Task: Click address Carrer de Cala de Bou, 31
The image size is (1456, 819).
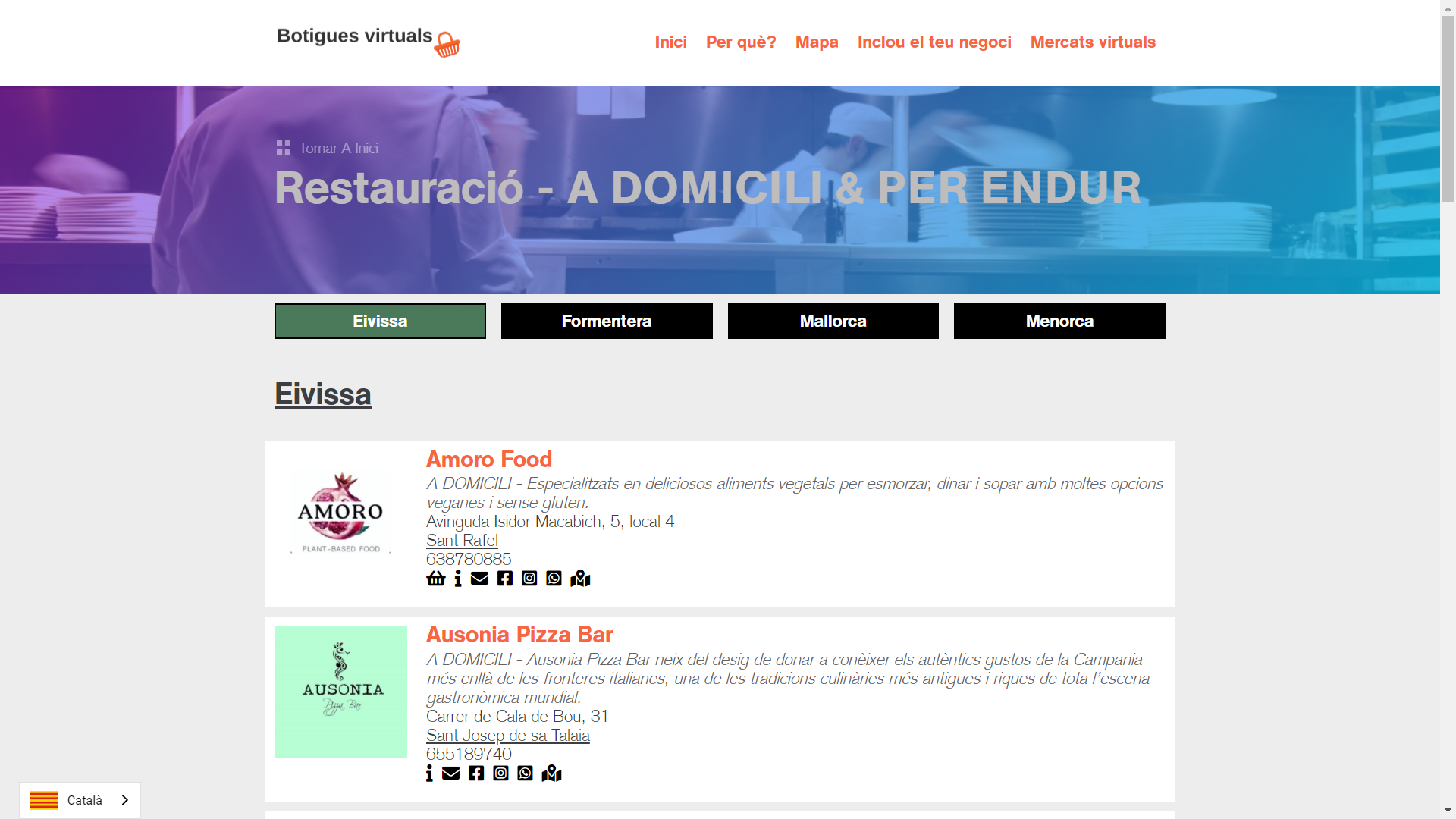Action: 517,717
